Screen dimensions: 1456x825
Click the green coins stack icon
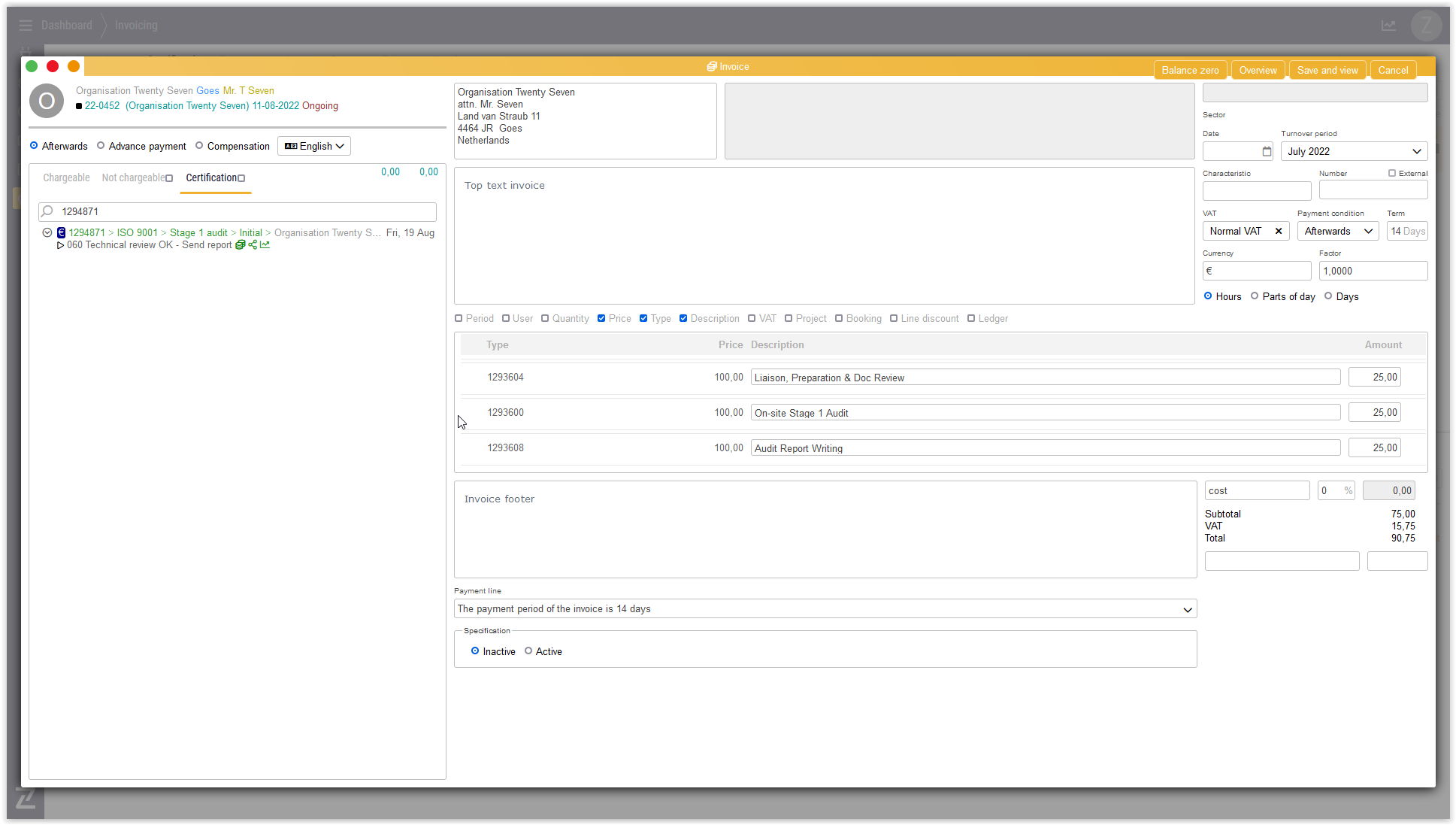240,245
